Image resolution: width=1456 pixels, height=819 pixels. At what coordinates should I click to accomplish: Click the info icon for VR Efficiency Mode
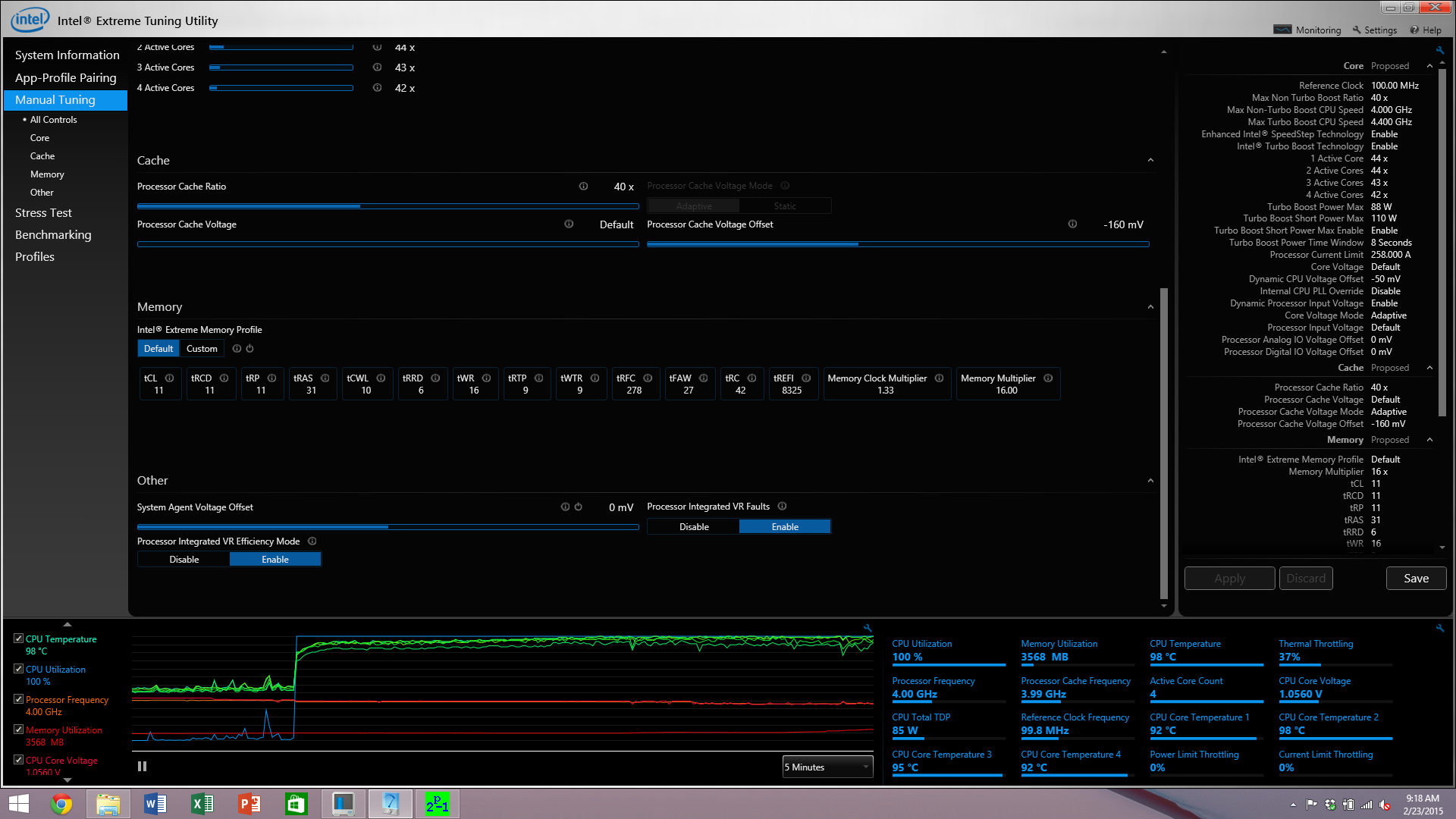[312, 541]
